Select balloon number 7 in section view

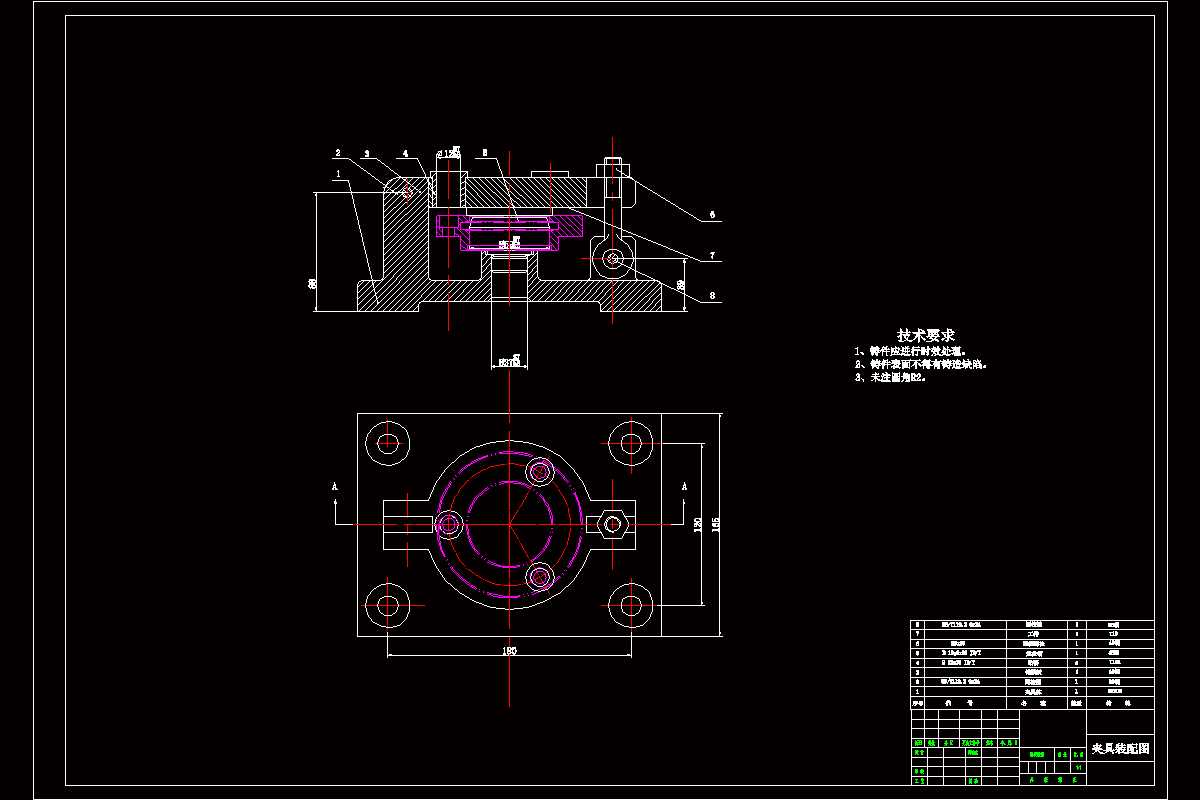click(712, 256)
